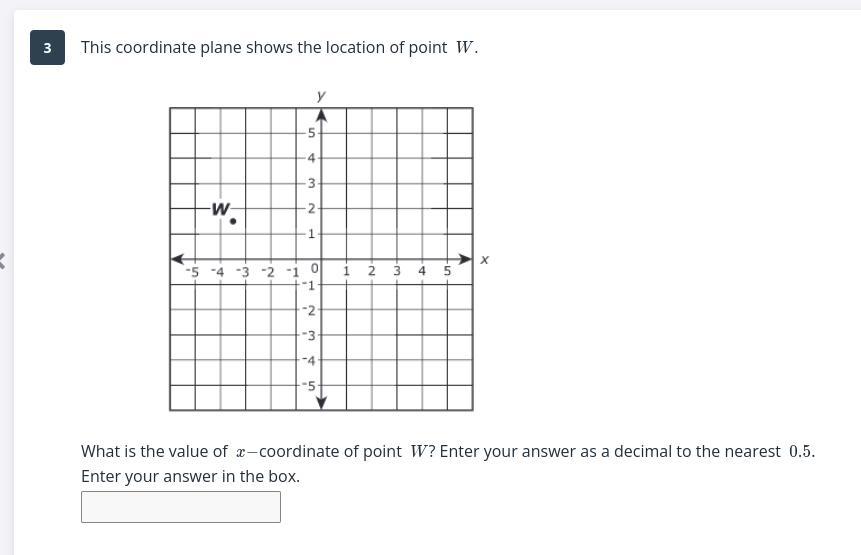
Task: Click point W dot on the graph
Action: click(x=233, y=221)
